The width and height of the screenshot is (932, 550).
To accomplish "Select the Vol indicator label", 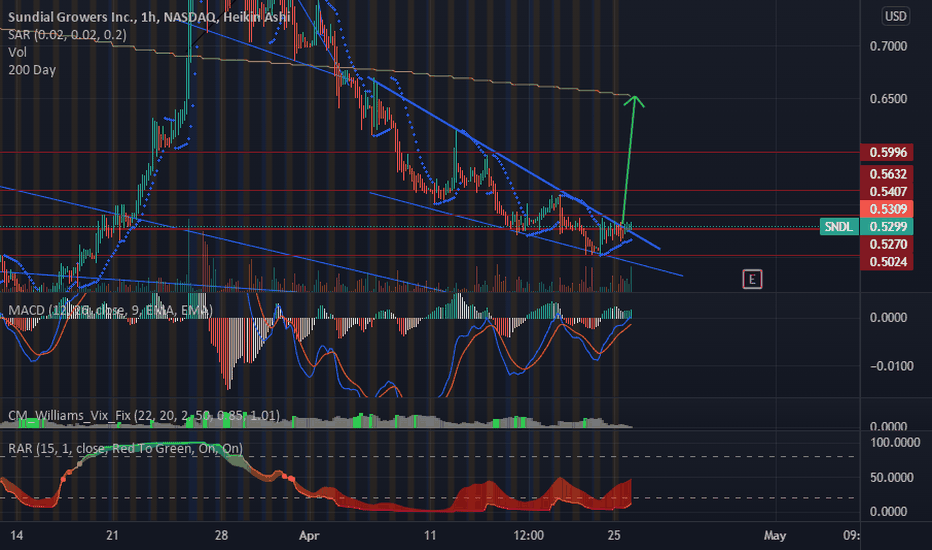I will pyautogui.click(x=17, y=52).
